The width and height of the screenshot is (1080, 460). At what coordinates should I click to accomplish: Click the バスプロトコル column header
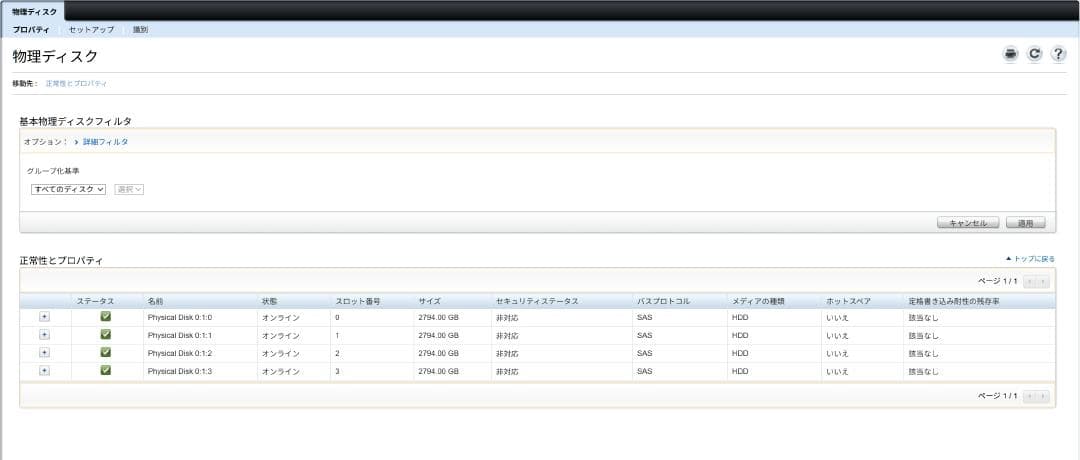[x=679, y=301]
